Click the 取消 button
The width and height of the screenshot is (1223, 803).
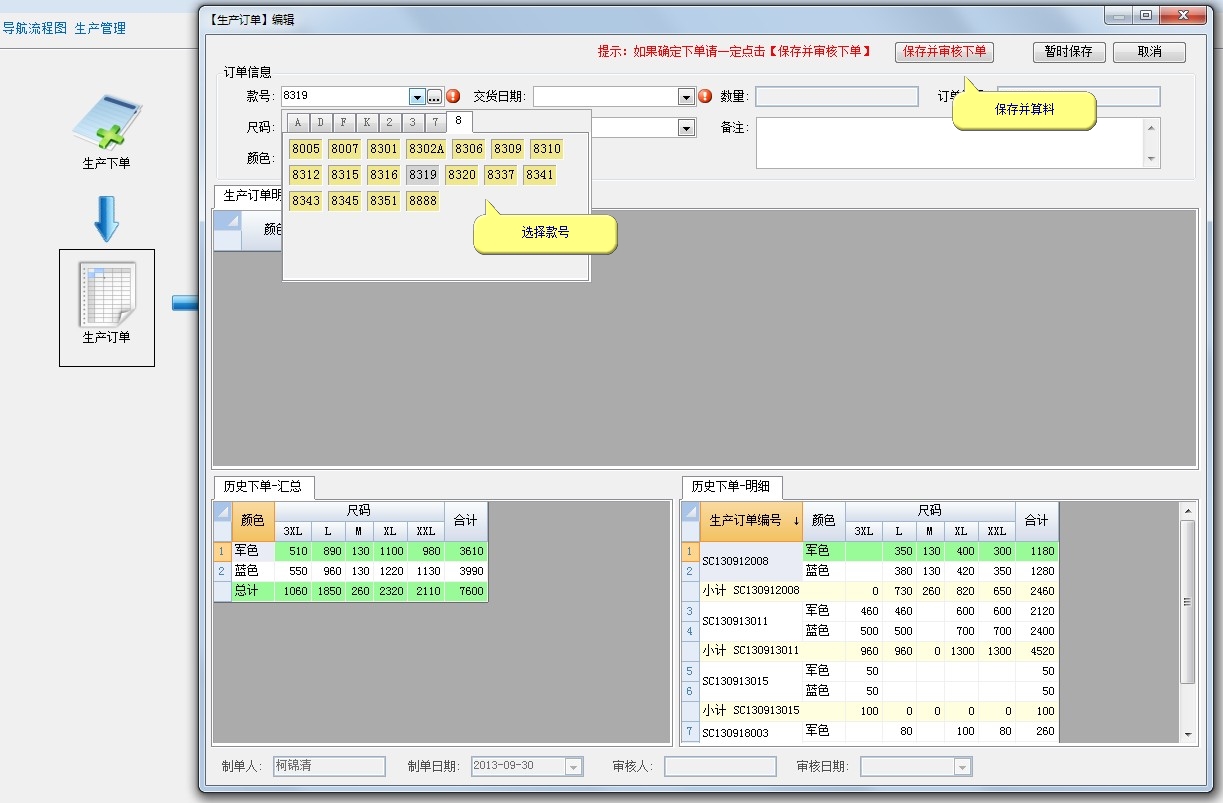pyautogui.click(x=1149, y=52)
